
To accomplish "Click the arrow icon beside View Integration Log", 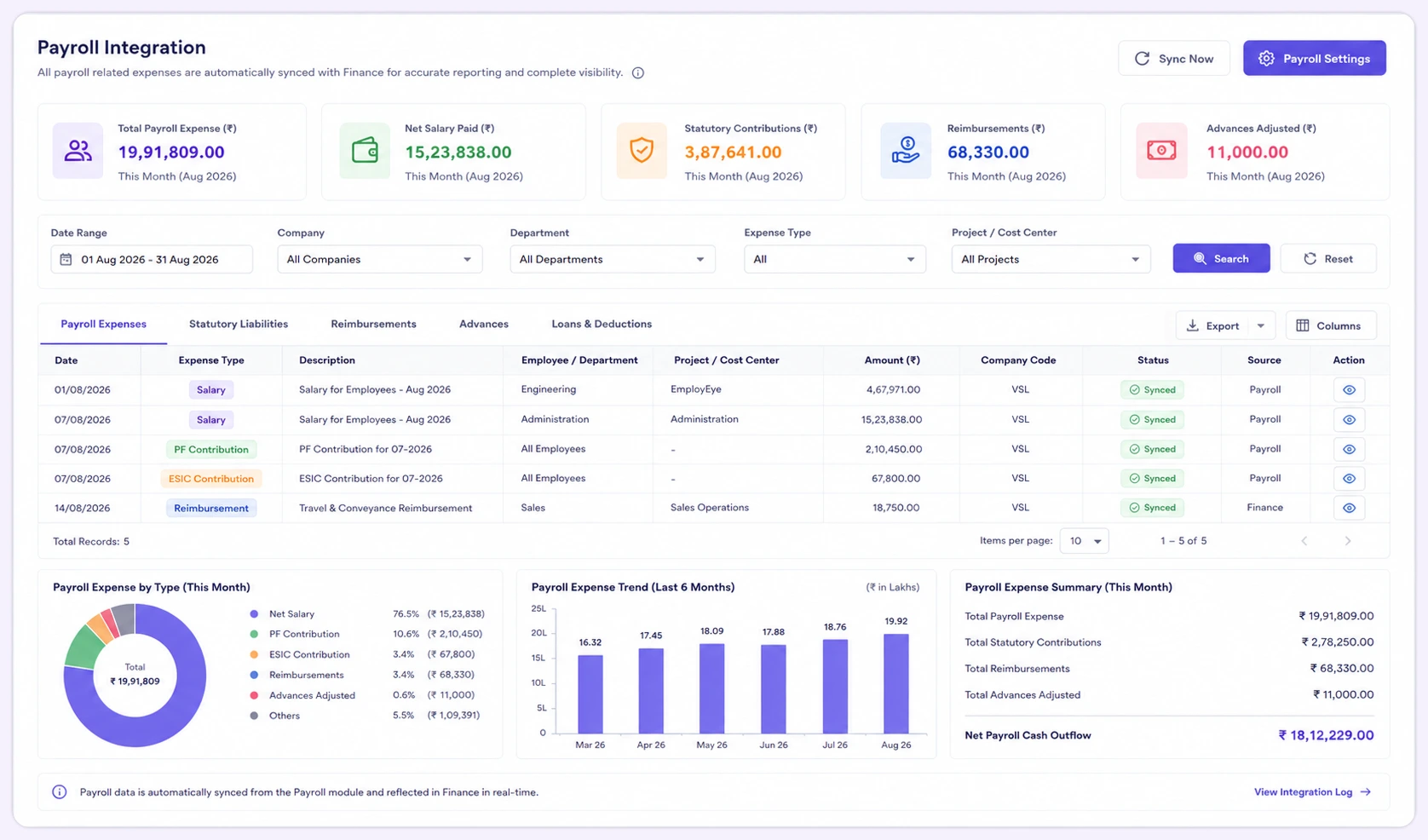I will pos(1366,792).
